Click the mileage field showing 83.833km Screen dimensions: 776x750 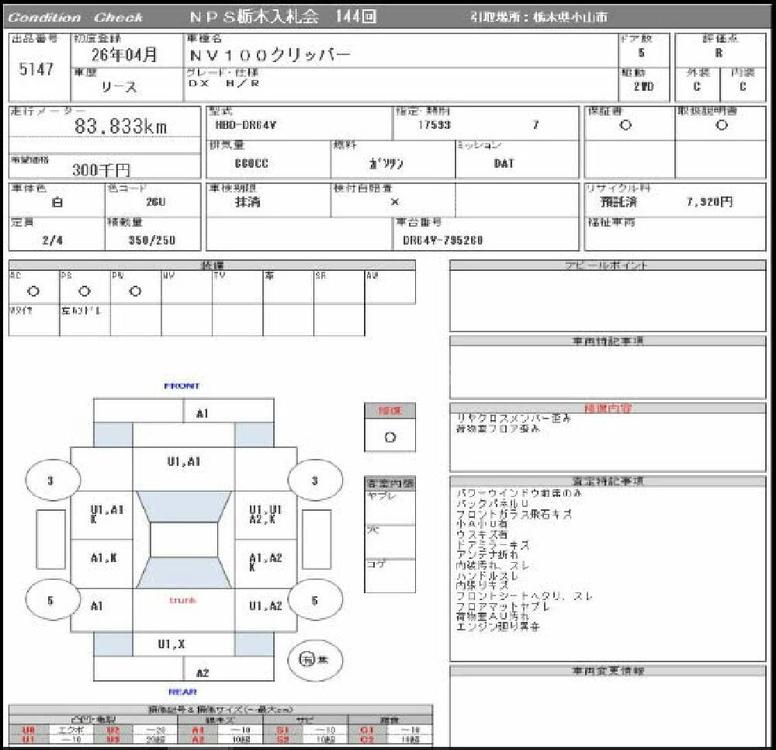(x=121, y=127)
